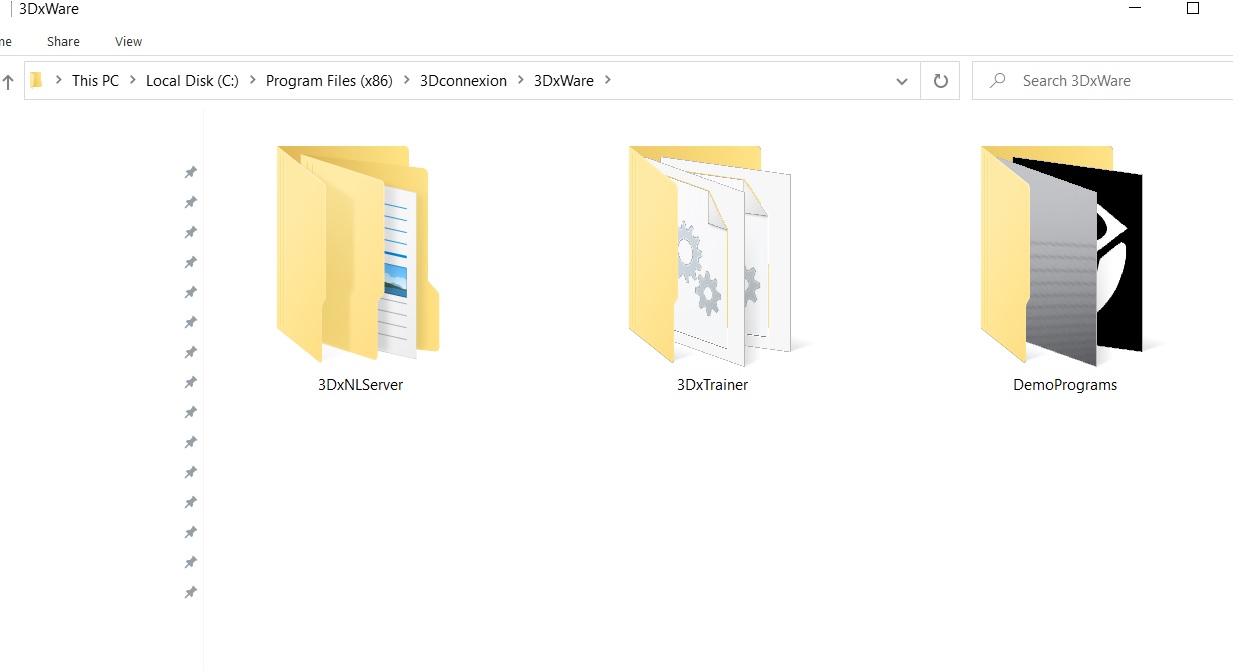Click the search magnifier icon
The image size is (1233, 671).
pyautogui.click(x=997, y=81)
